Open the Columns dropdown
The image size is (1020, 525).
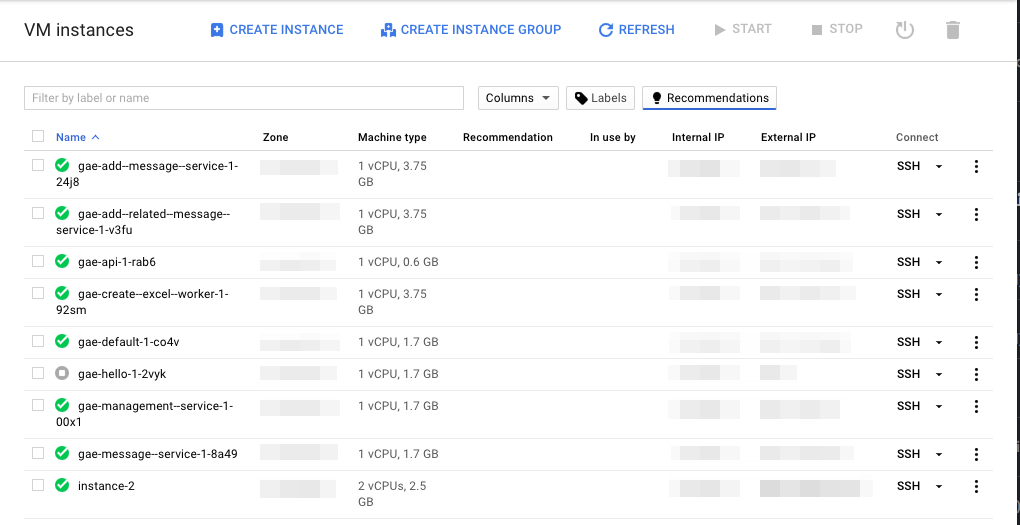(x=518, y=98)
